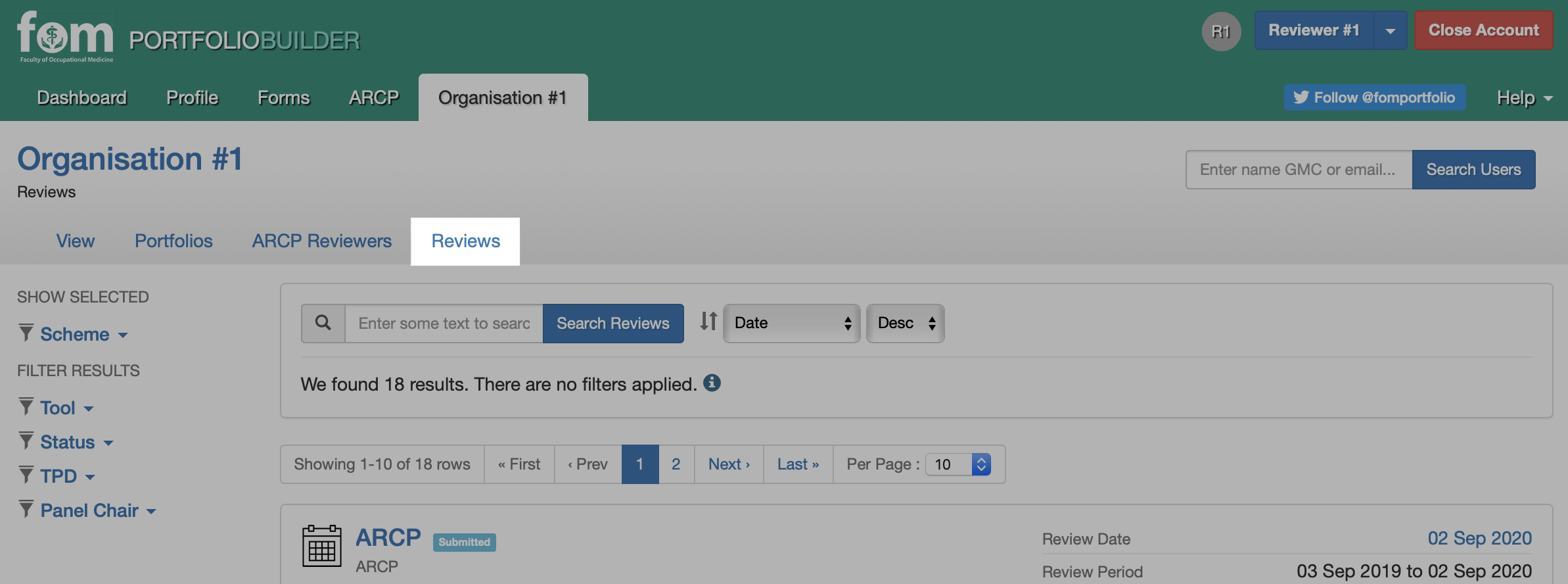Screen dimensions: 1568x584
Task: Go to the First page
Action: pyautogui.click(x=519, y=464)
